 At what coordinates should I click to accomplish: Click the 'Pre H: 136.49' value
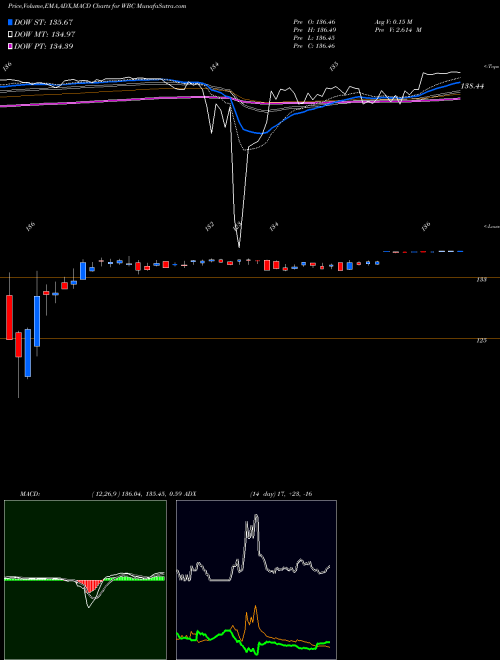(314, 30)
